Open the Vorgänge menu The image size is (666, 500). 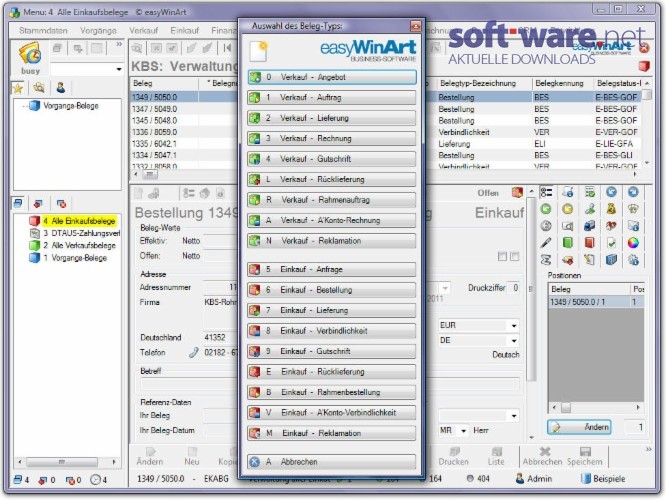click(x=99, y=31)
